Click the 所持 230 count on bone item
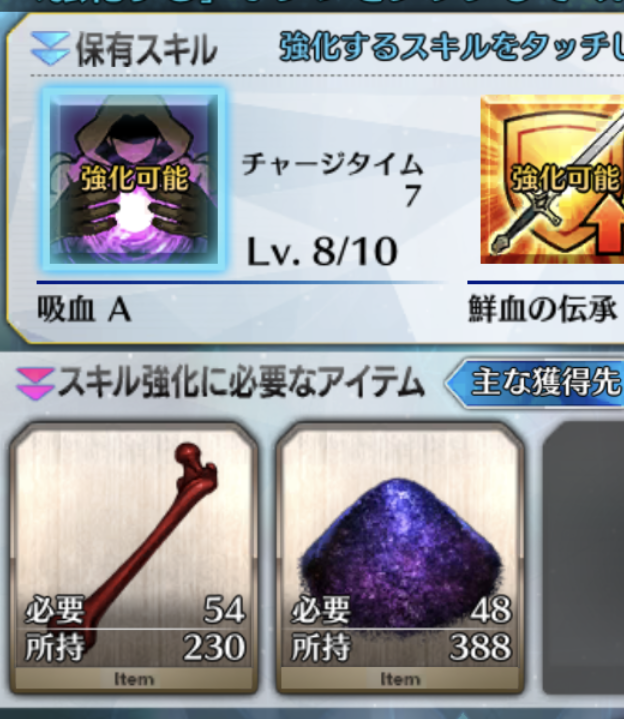The height and width of the screenshot is (719, 624). point(135,647)
